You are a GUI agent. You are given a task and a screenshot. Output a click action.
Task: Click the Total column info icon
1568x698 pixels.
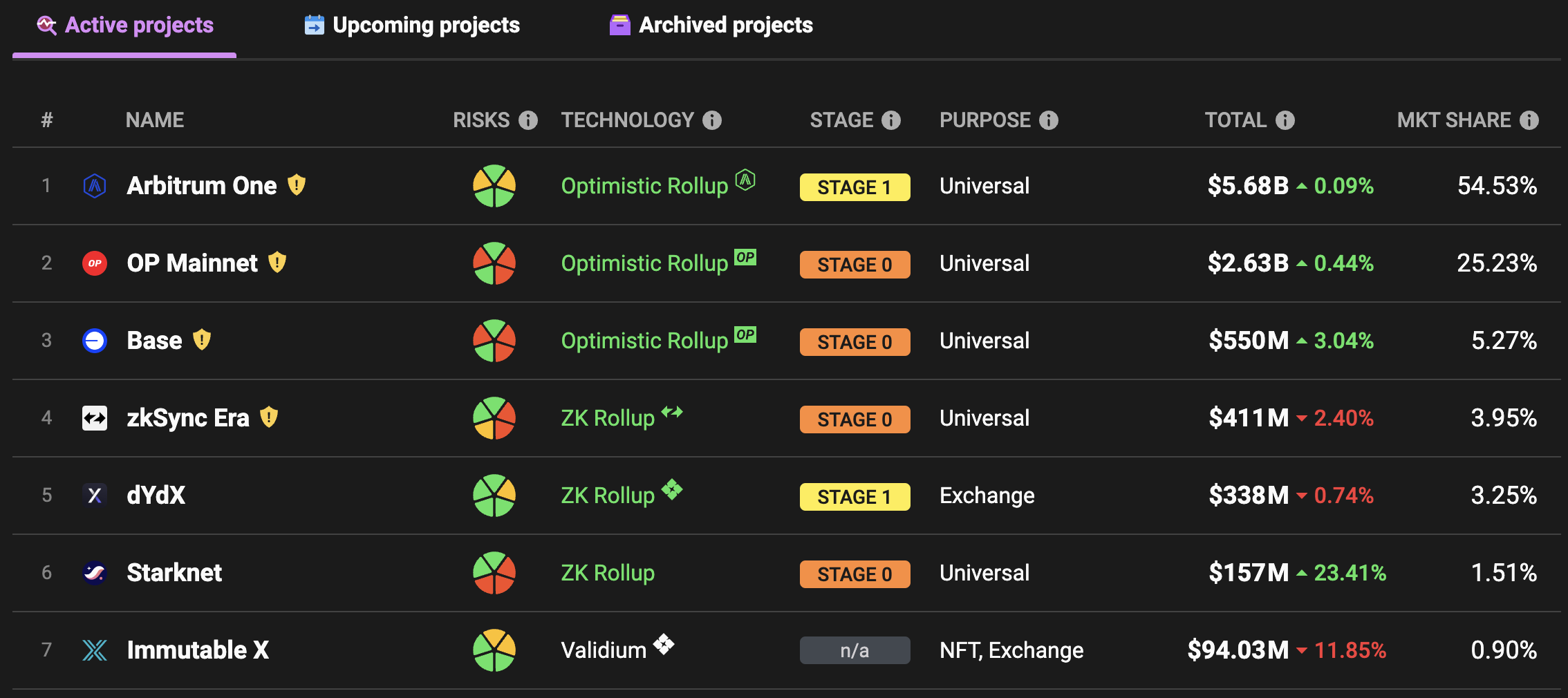tap(1285, 120)
